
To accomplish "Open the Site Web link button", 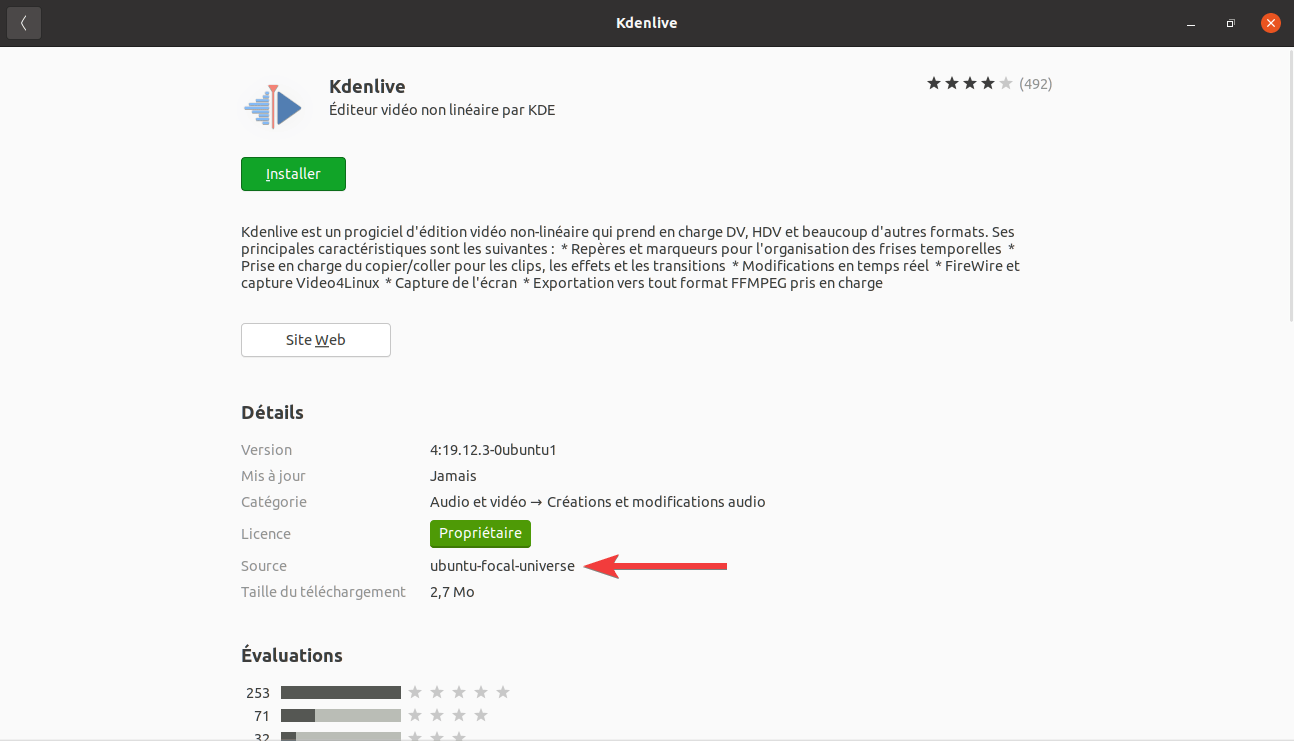I will (315, 340).
